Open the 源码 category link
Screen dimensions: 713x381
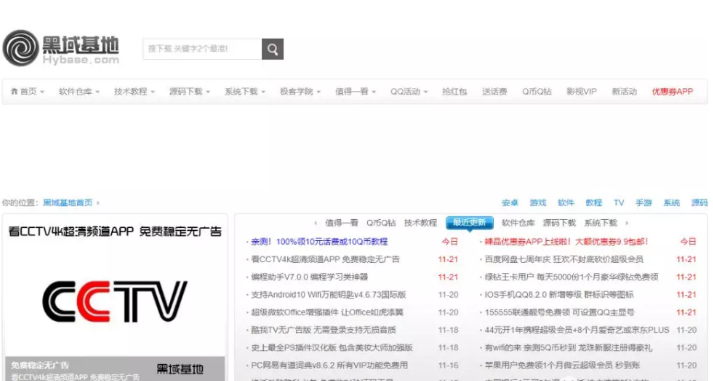699,203
